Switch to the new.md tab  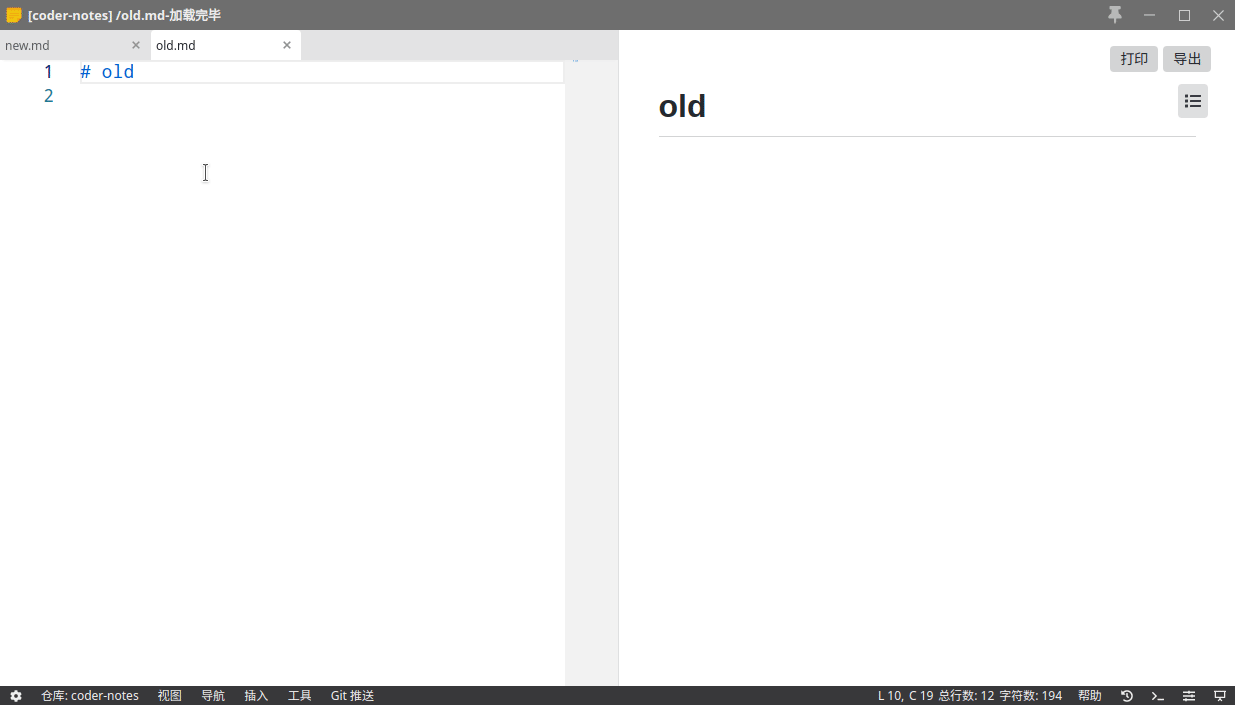point(75,45)
